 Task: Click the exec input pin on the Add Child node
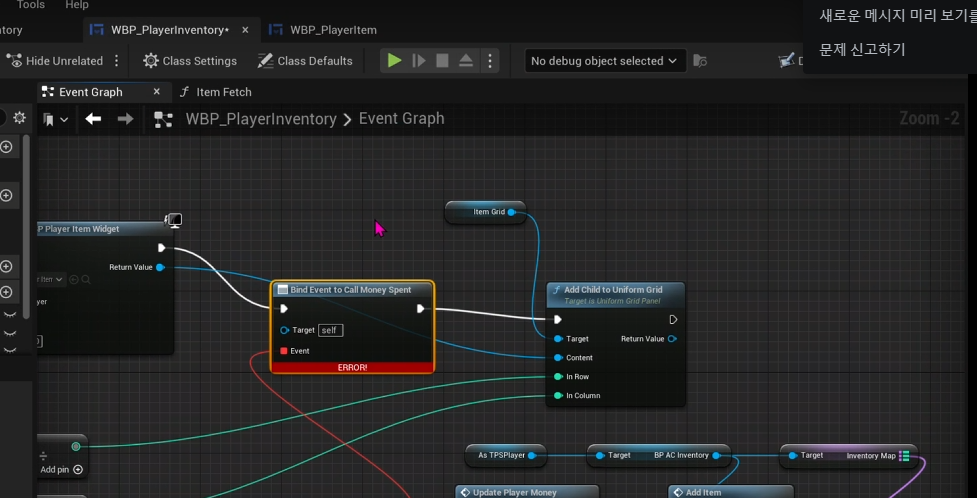(x=558, y=320)
